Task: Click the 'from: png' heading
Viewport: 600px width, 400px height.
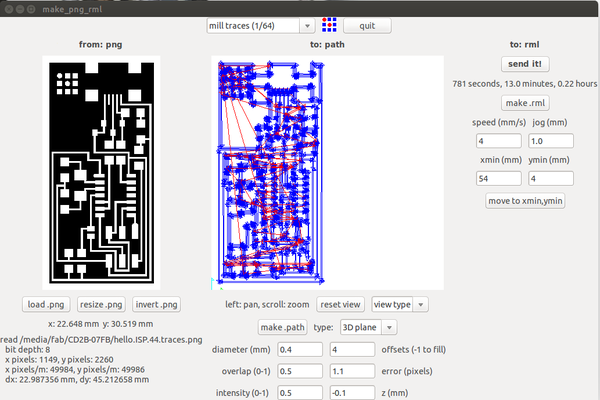Action: point(101,44)
